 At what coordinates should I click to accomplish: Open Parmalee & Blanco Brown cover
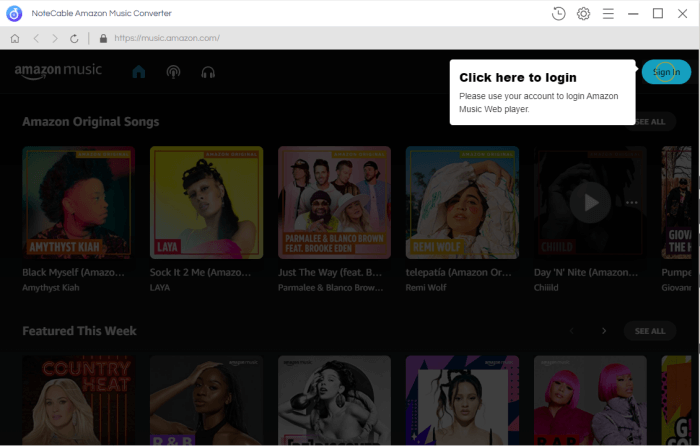pyautogui.click(x=334, y=202)
